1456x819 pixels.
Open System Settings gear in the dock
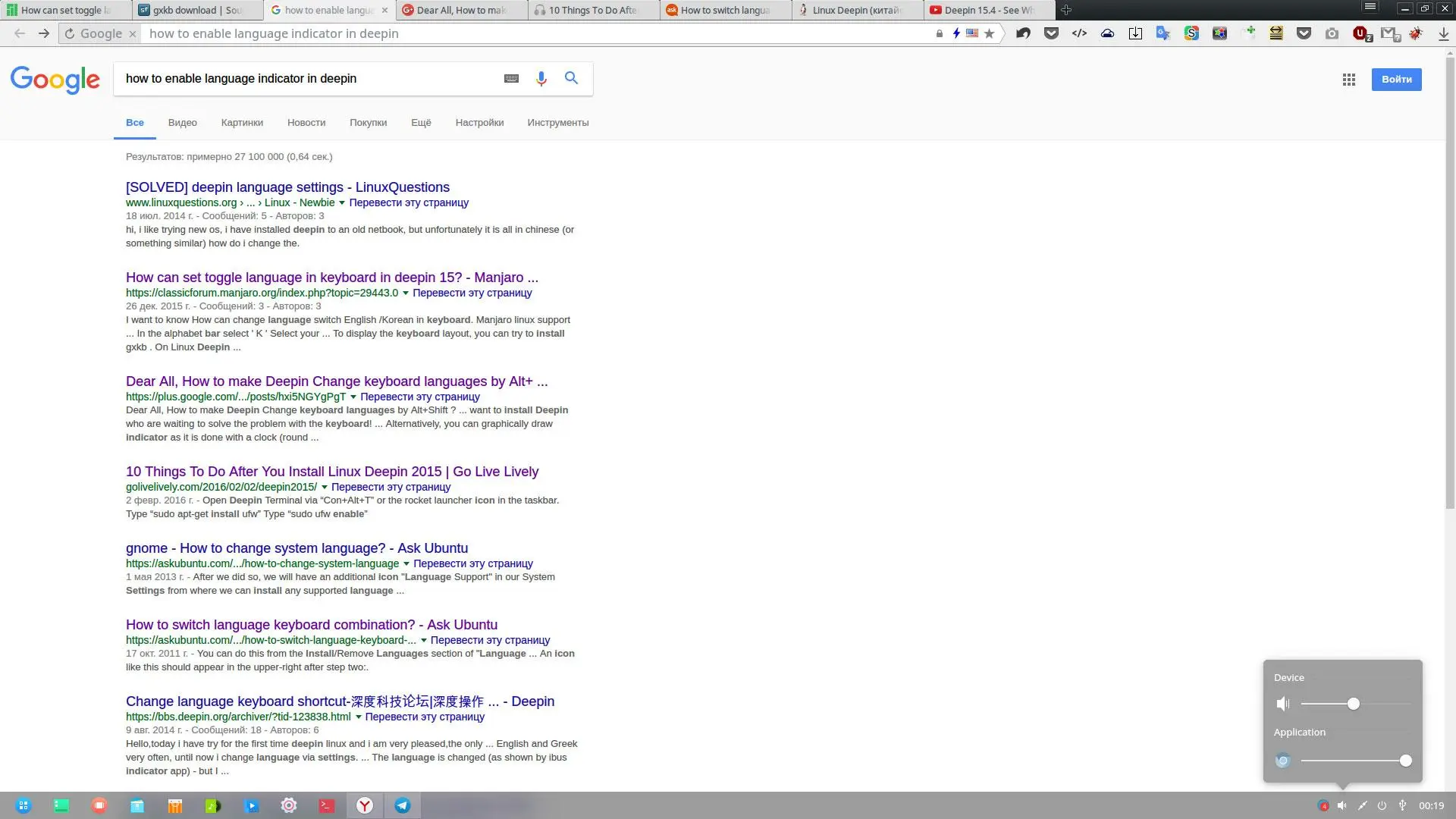click(x=289, y=805)
